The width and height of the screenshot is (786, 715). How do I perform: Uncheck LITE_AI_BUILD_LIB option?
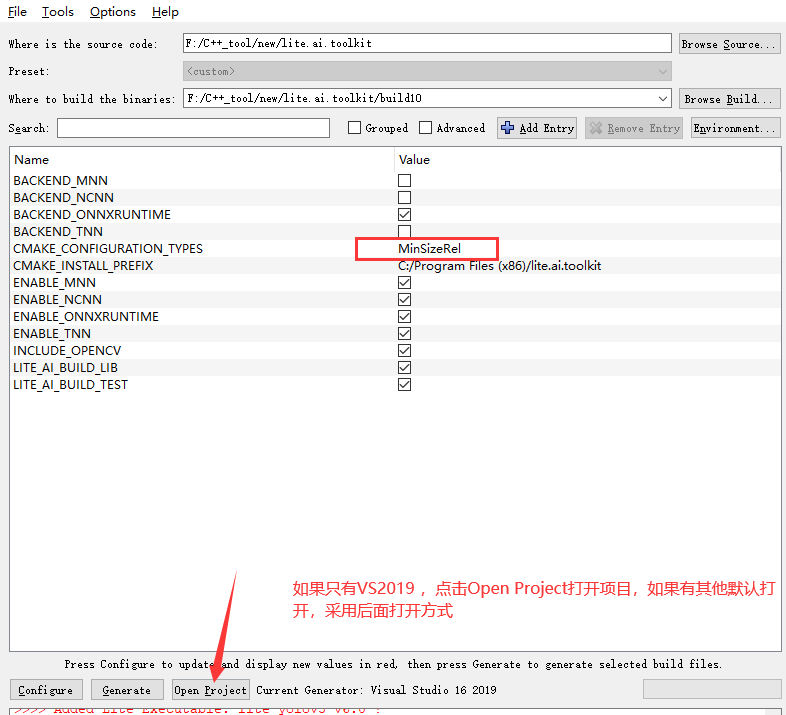(x=405, y=368)
